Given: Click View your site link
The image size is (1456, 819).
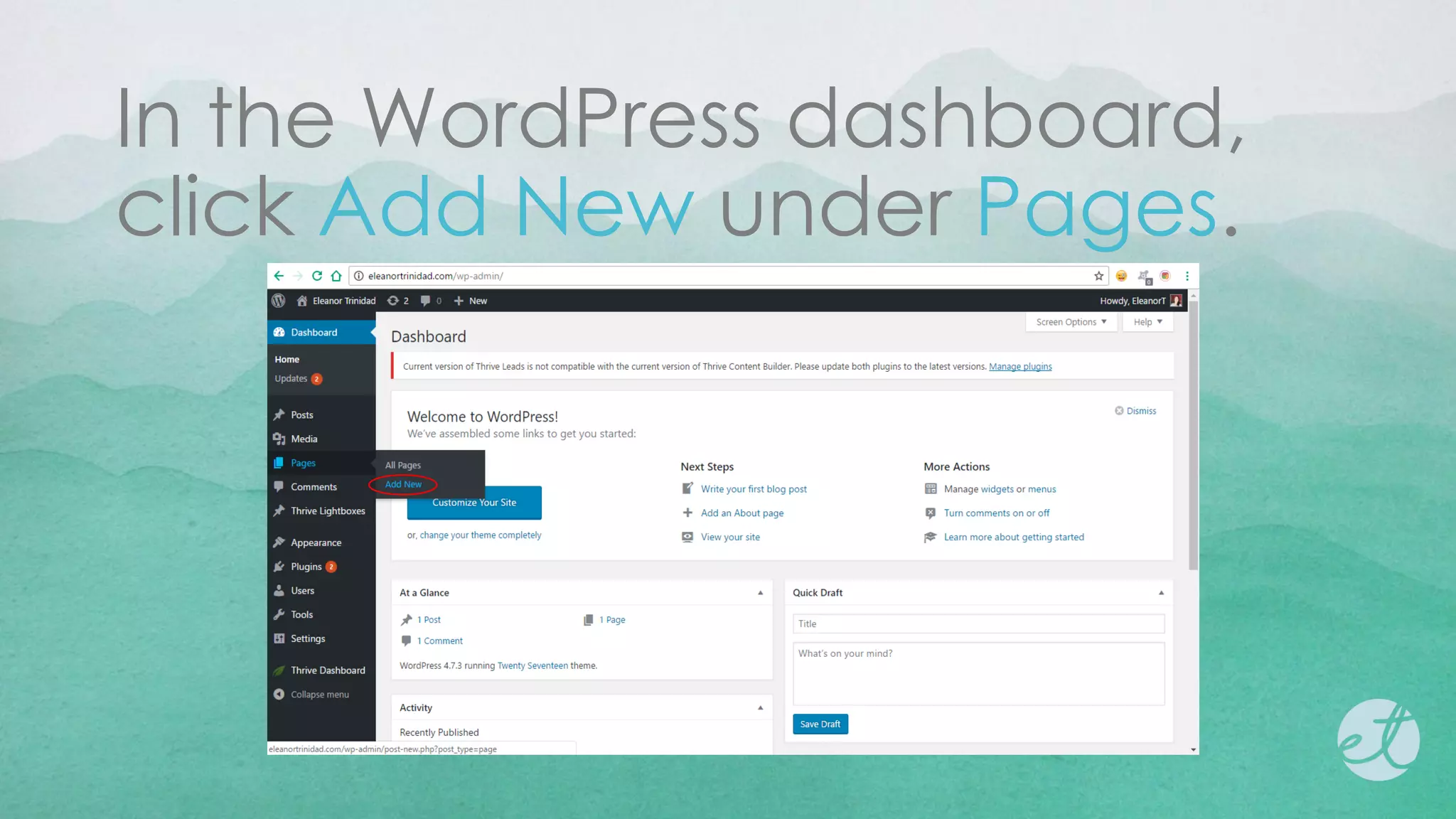Looking at the screenshot, I should click(x=730, y=537).
